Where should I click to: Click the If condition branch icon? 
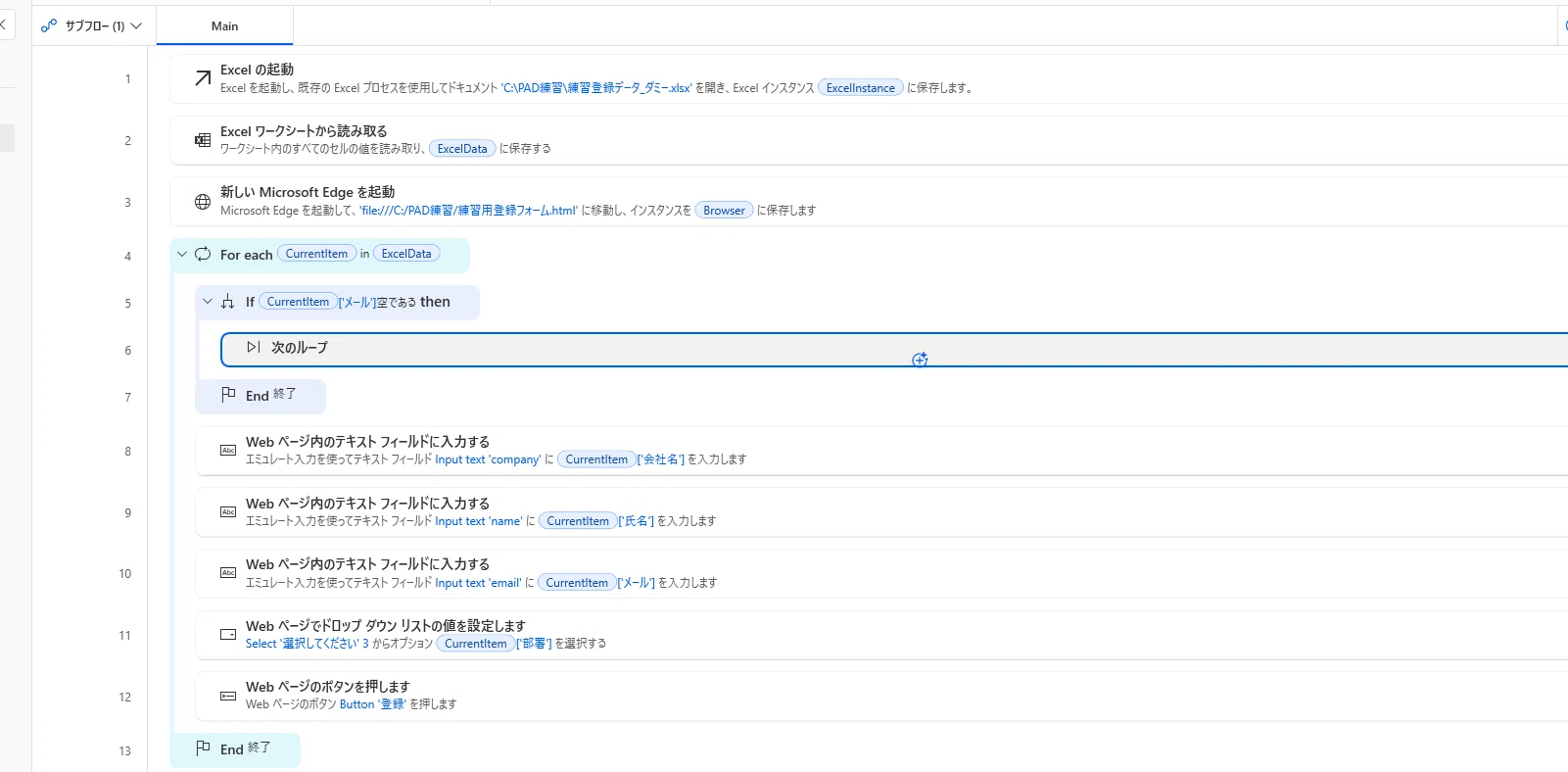(228, 302)
